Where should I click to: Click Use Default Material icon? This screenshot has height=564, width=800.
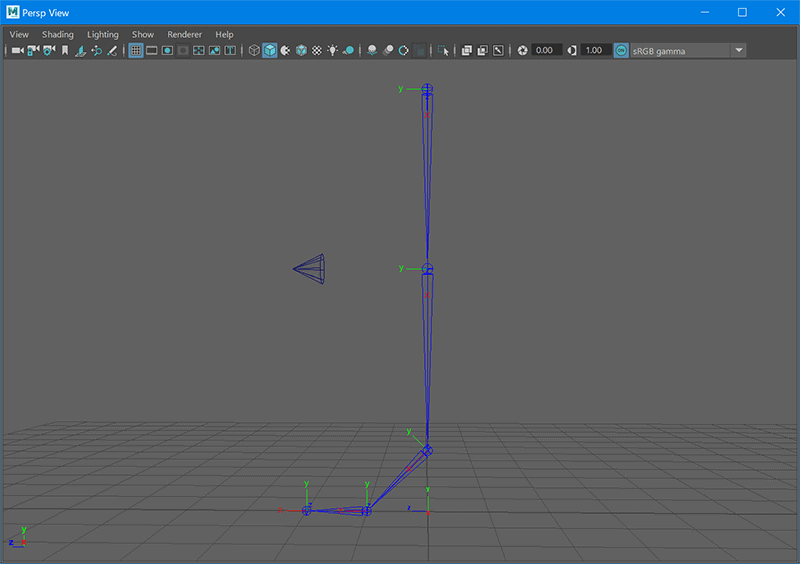coord(286,51)
